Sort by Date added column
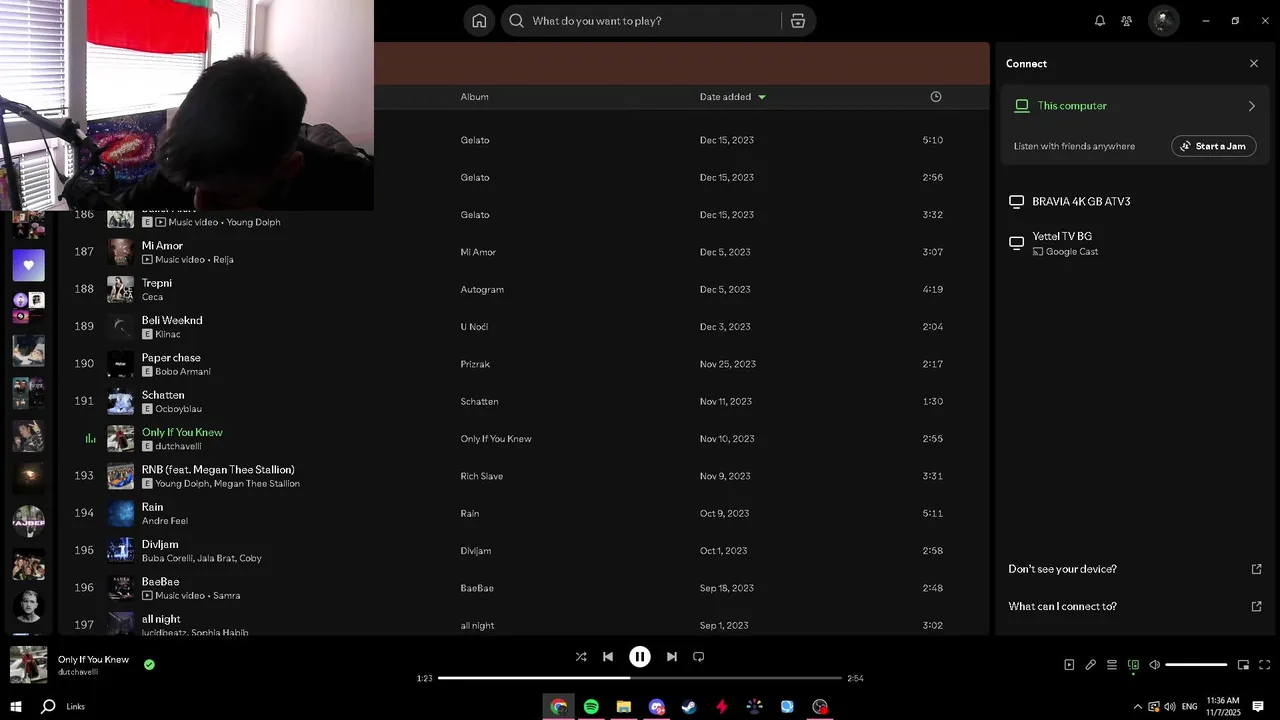The width and height of the screenshot is (1280, 720). 732,97
